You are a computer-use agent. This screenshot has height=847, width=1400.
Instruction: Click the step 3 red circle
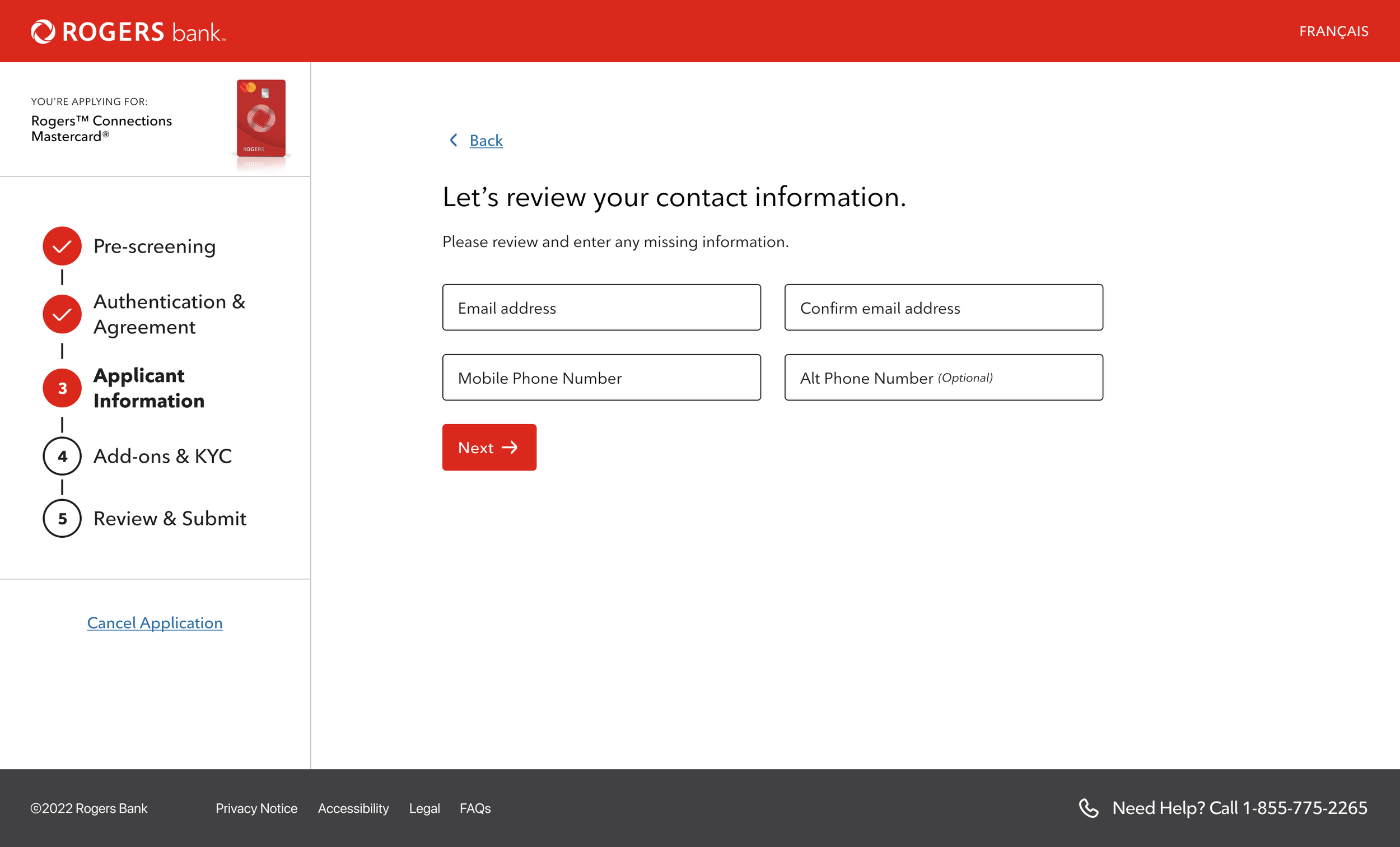pyautogui.click(x=63, y=388)
